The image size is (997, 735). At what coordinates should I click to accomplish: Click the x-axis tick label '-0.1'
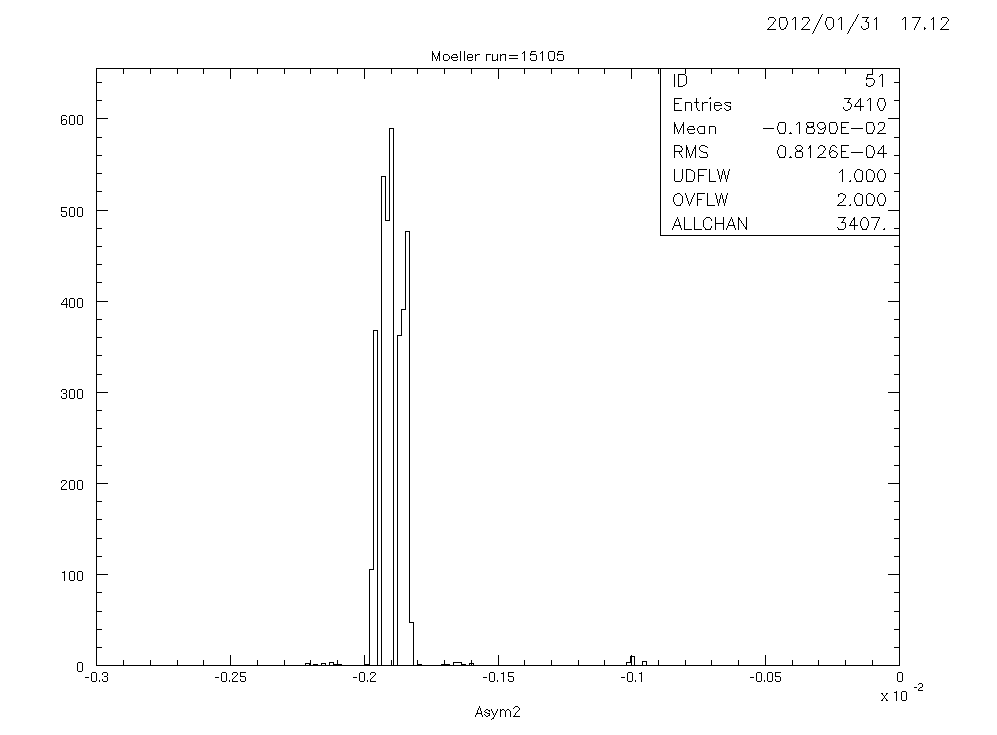[631, 678]
